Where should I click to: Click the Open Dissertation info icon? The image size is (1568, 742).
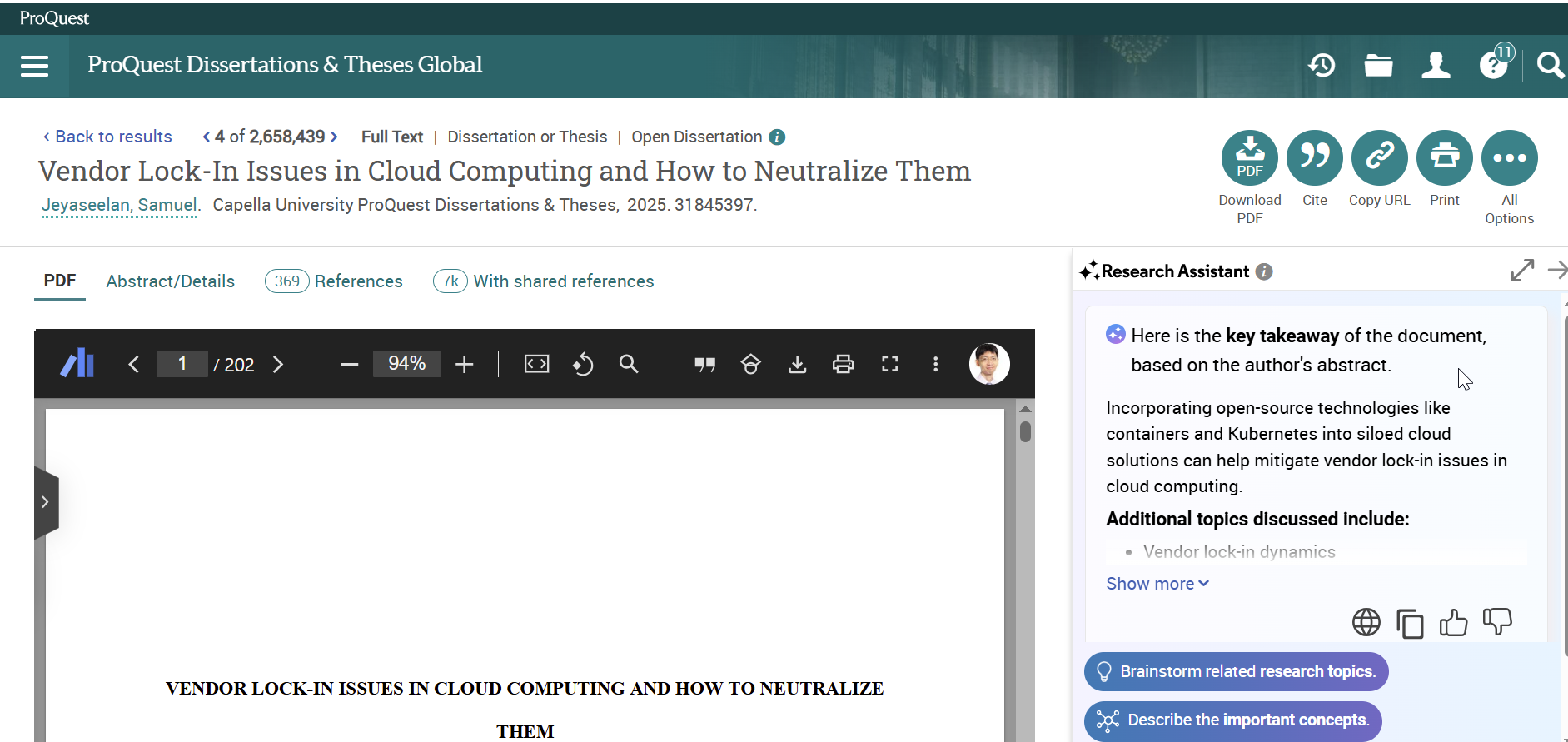pyautogui.click(x=777, y=137)
